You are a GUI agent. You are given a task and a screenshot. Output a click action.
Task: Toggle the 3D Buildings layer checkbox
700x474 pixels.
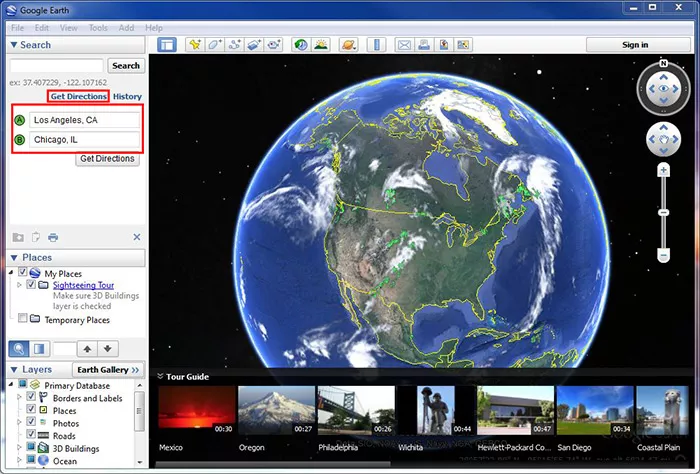pos(31,446)
